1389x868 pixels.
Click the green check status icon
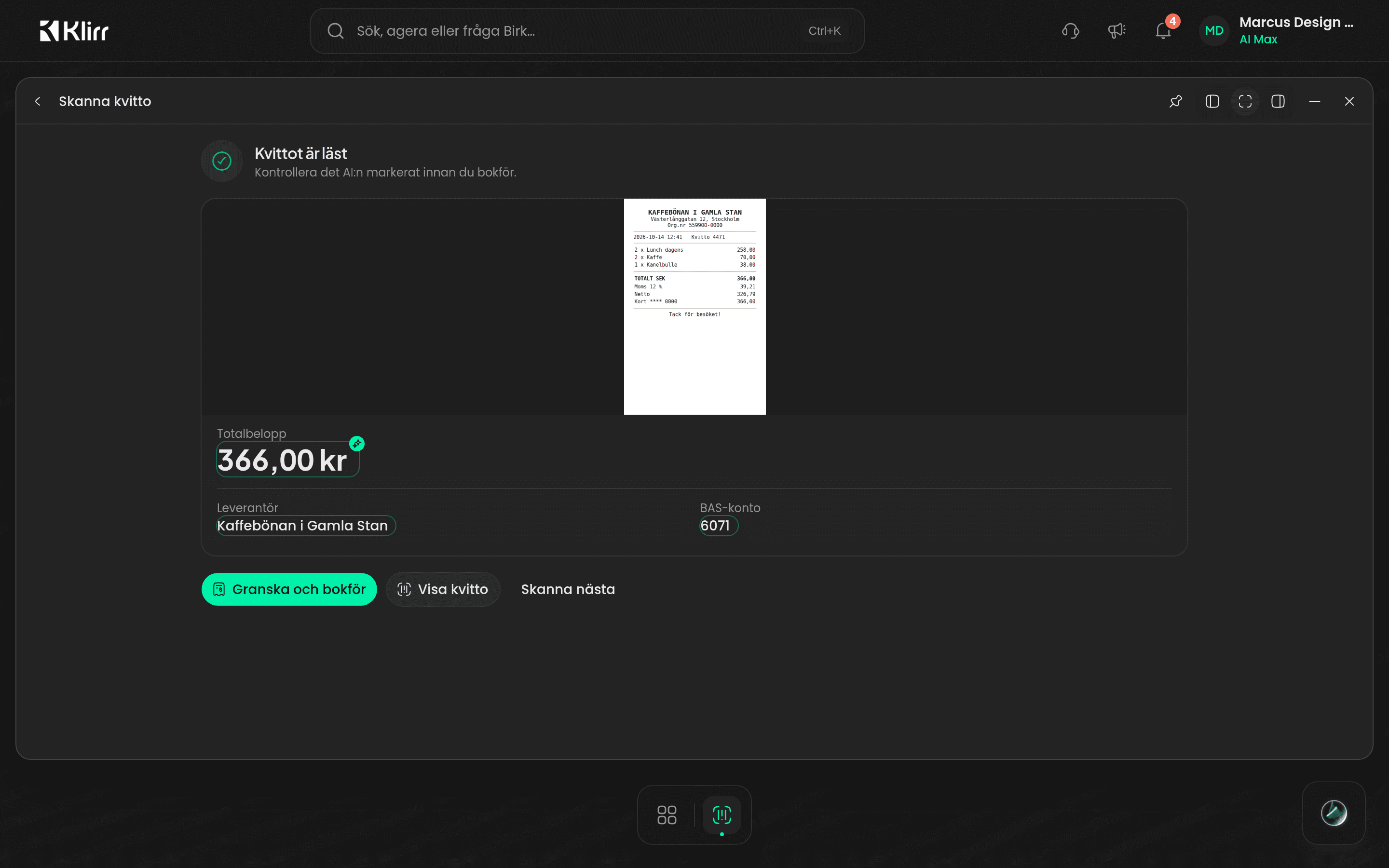pos(222,162)
